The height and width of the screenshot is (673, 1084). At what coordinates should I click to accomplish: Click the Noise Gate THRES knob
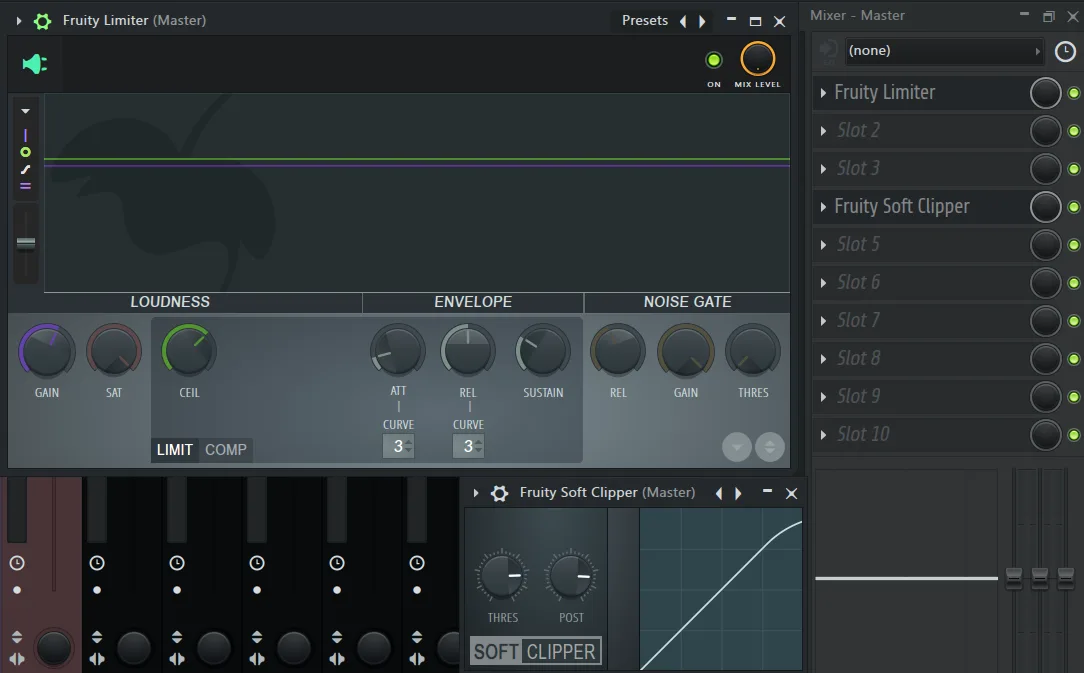click(753, 351)
